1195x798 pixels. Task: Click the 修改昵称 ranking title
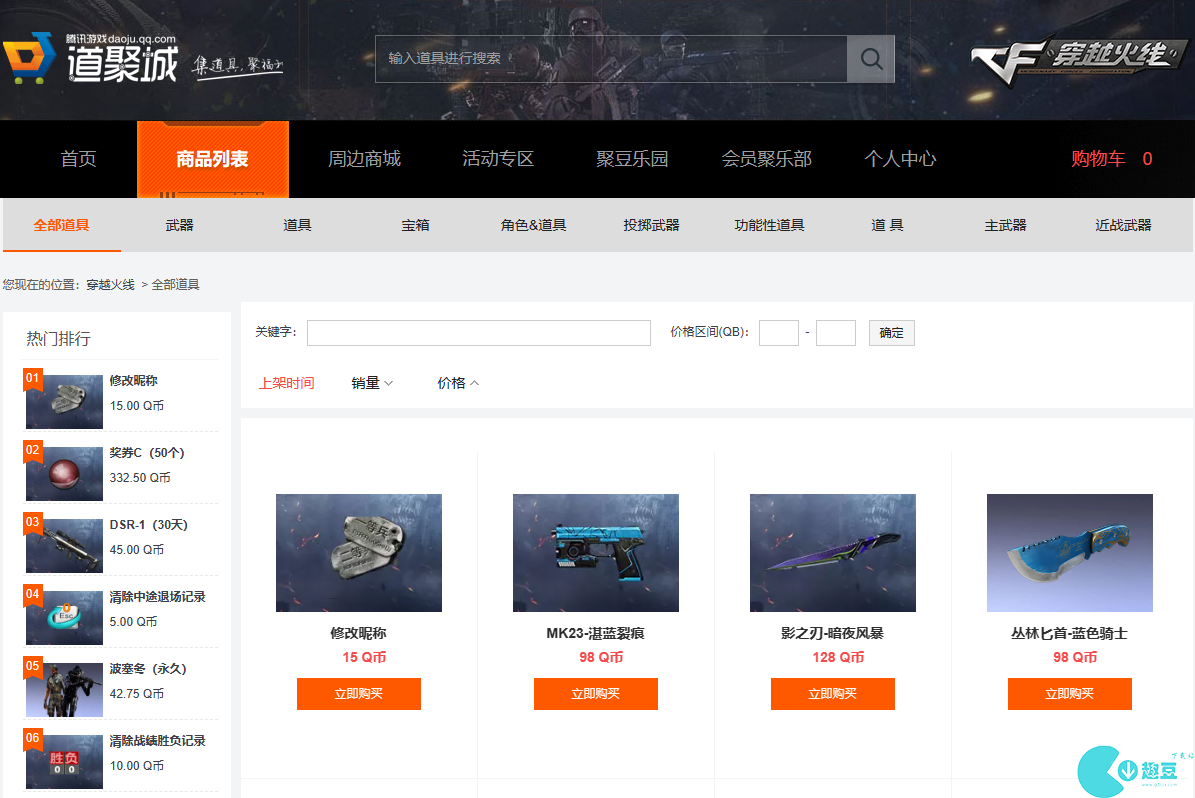coord(133,380)
